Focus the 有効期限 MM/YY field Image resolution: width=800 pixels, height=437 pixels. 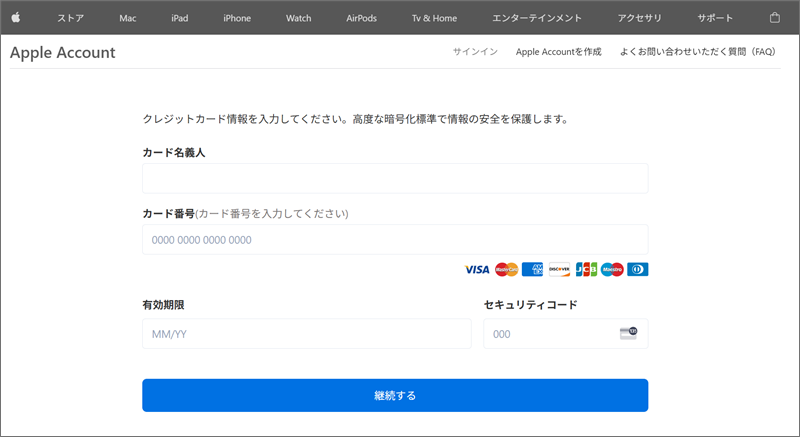pyautogui.click(x=307, y=334)
